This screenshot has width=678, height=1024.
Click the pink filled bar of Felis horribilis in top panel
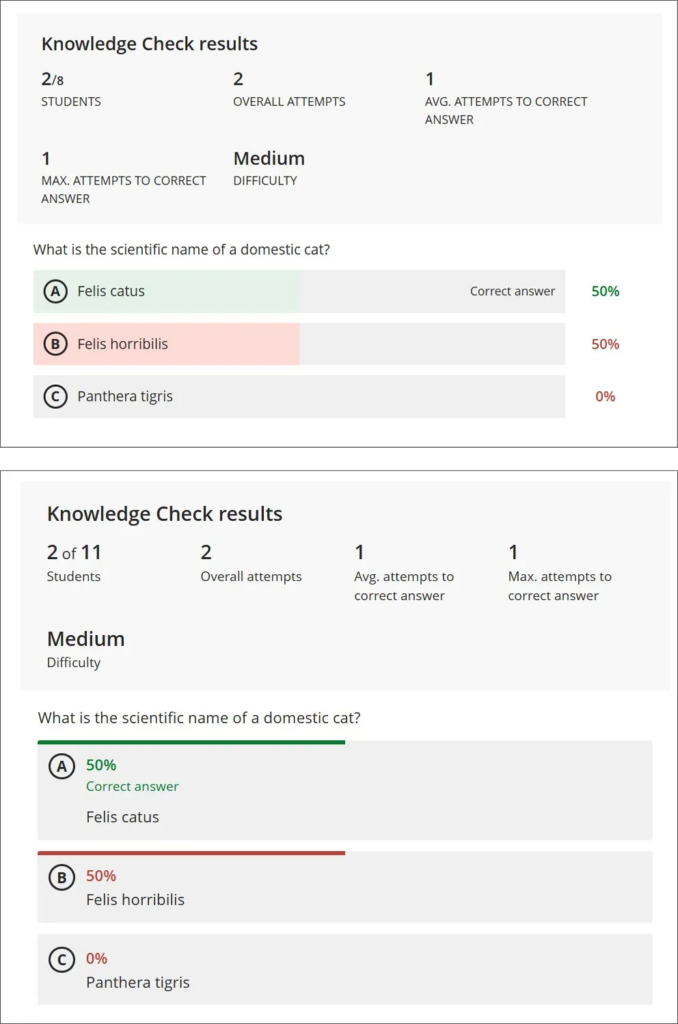[167, 344]
